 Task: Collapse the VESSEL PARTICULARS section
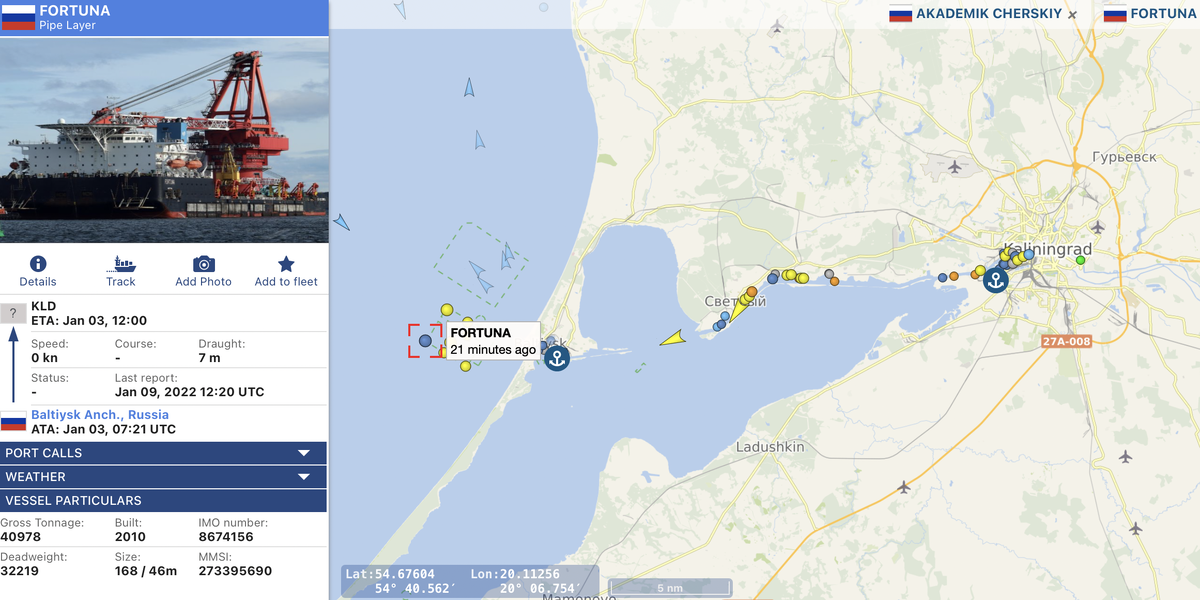click(x=163, y=500)
